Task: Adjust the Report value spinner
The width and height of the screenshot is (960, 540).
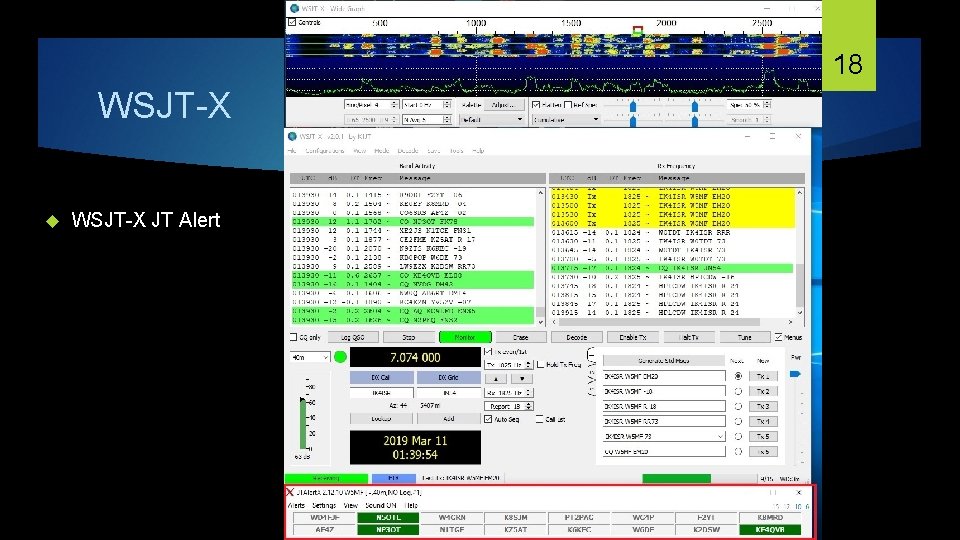Action: click(x=508, y=406)
